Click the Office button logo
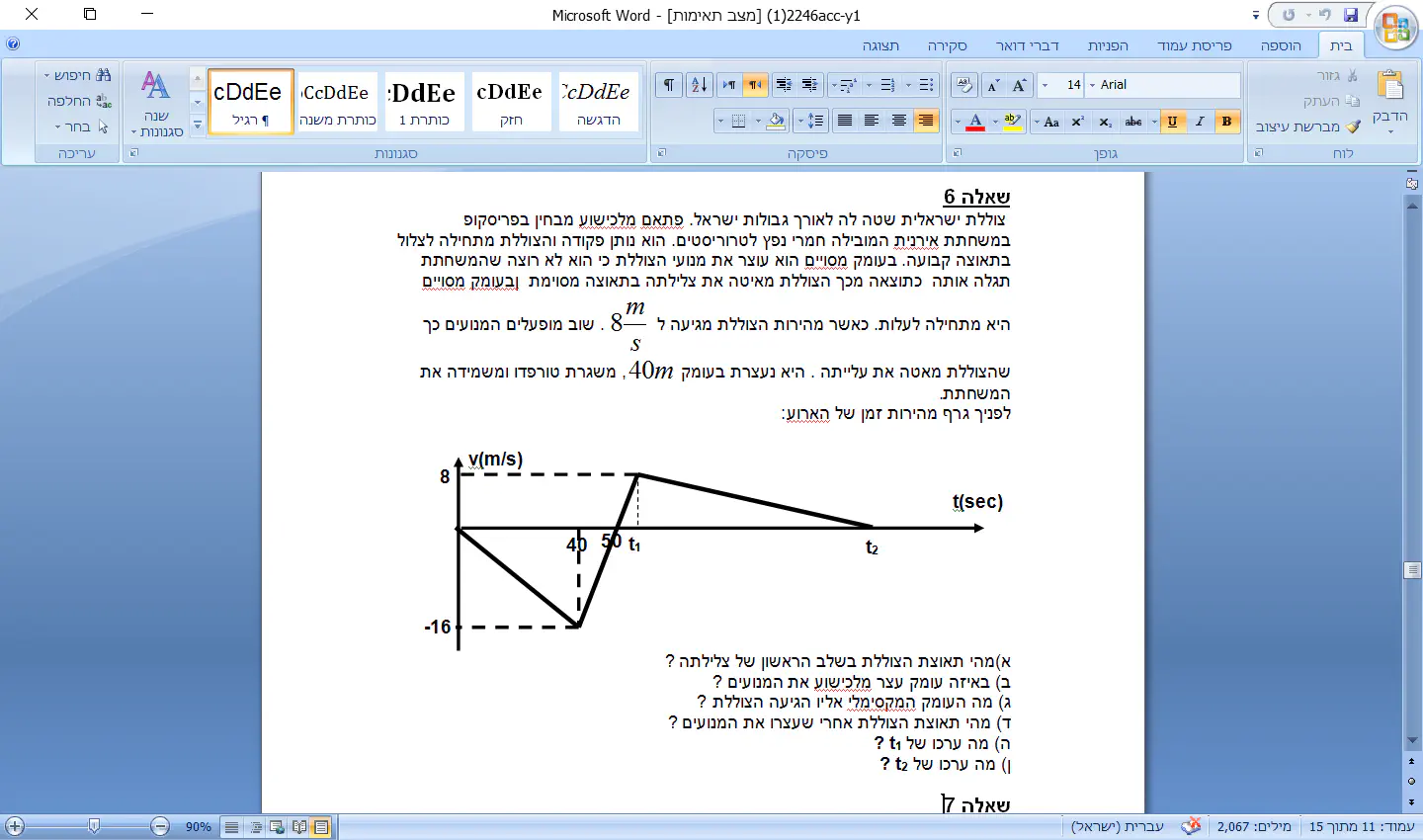Screen dimensions: 1423x840 point(1396,27)
